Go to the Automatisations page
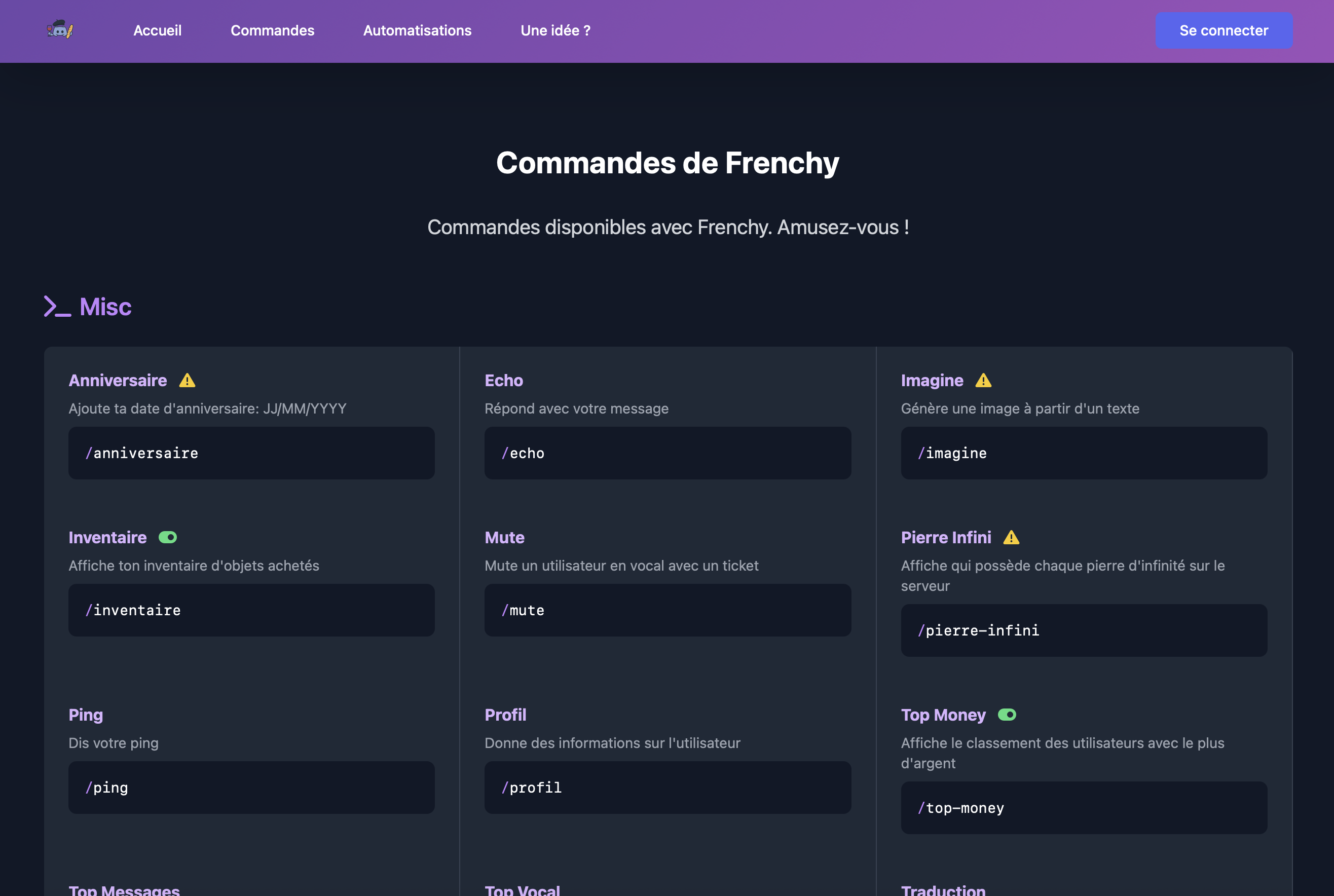This screenshot has height=896, width=1334. tap(417, 30)
